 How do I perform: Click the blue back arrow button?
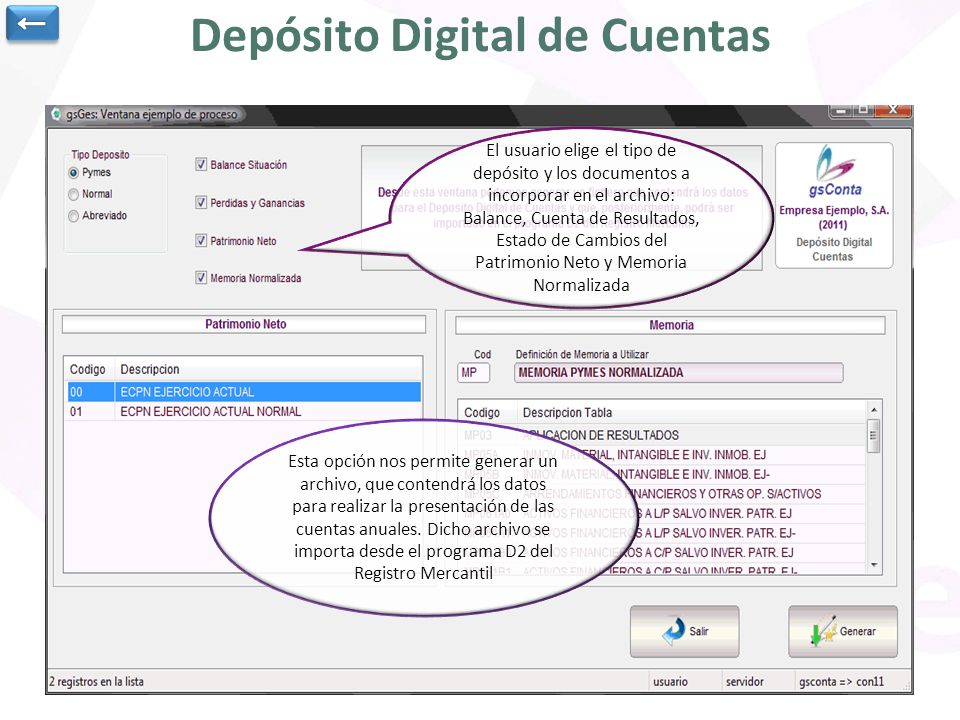(32, 23)
